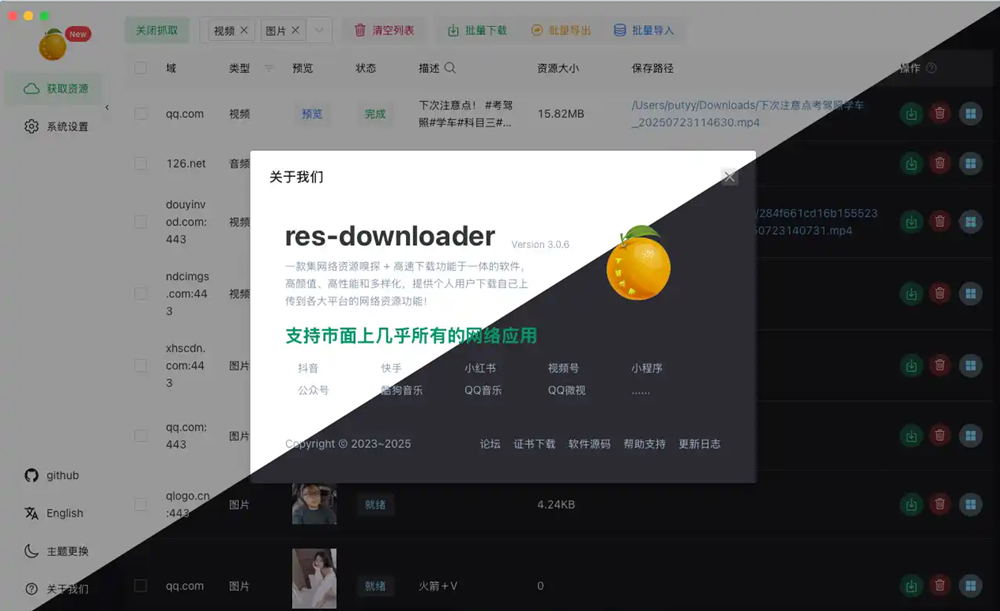Screen dimensions: 1000x611
Task: Click search icon beside 描述 header
Action: point(450,68)
